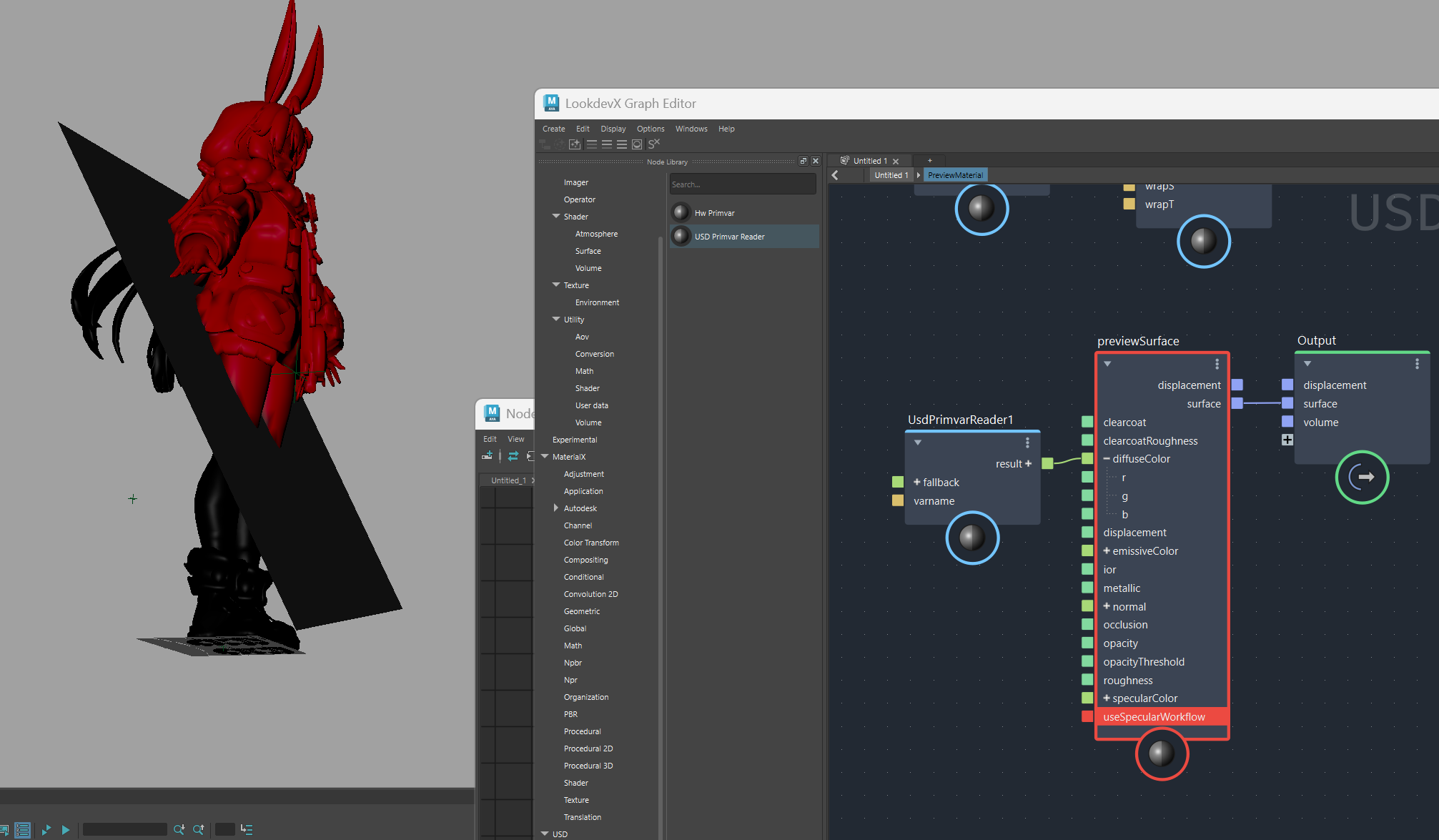Viewport: 1439px width, 840px height.
Task: Click the create node sparkle toolbar icon
Action: coord(575,144)
